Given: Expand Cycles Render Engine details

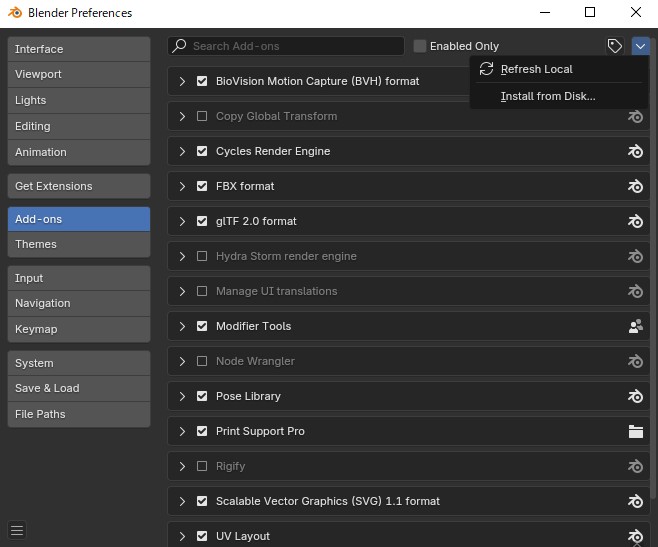Looking at the screenshot, I should coord(182,151).
